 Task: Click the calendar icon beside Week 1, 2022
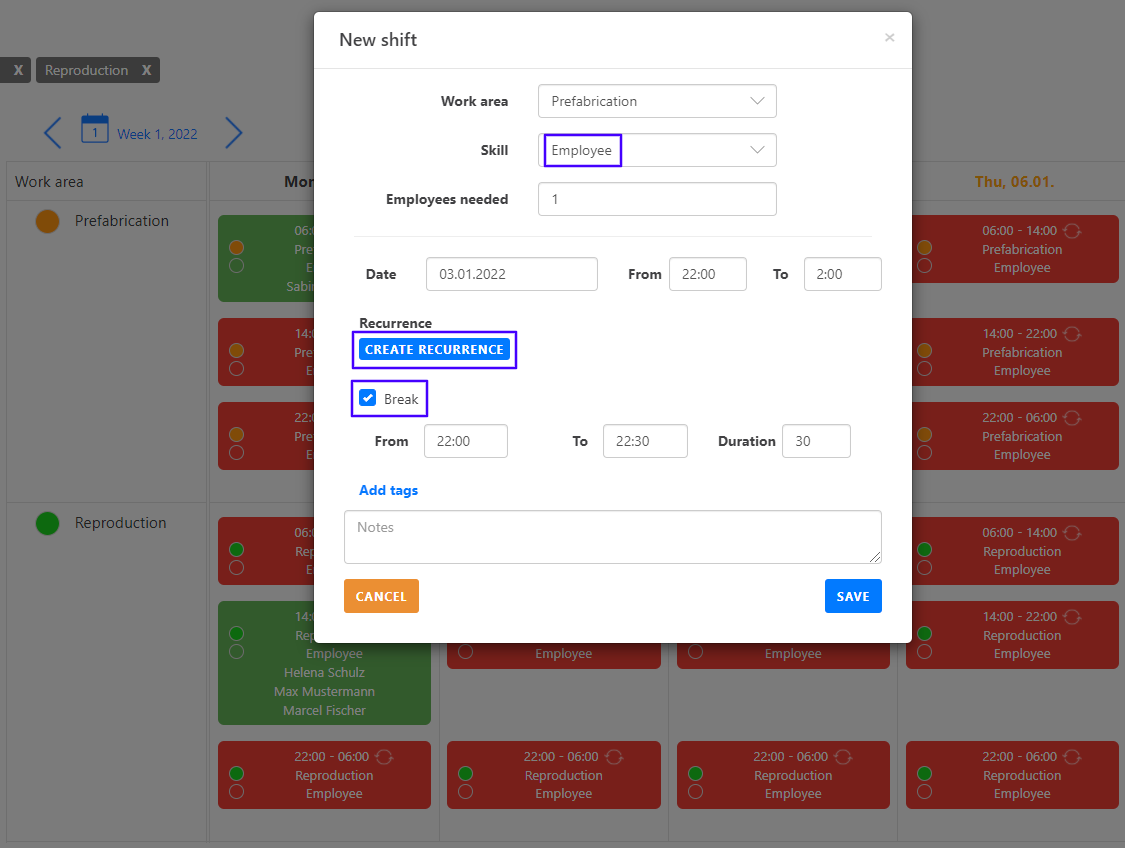pyautogui.click(x=95, y=131)
